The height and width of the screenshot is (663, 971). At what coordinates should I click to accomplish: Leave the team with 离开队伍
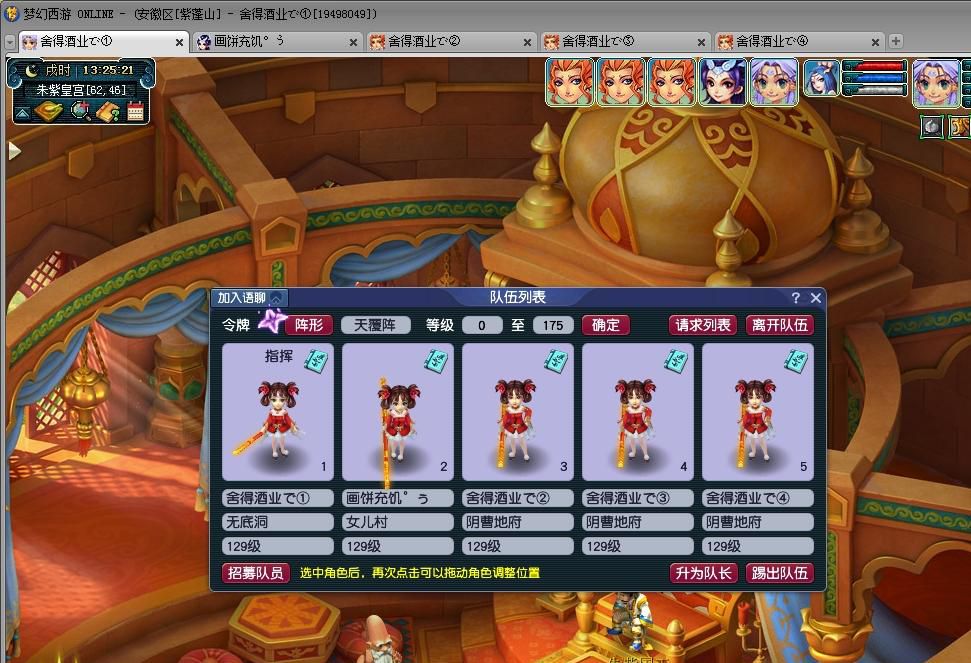(780, 325)
